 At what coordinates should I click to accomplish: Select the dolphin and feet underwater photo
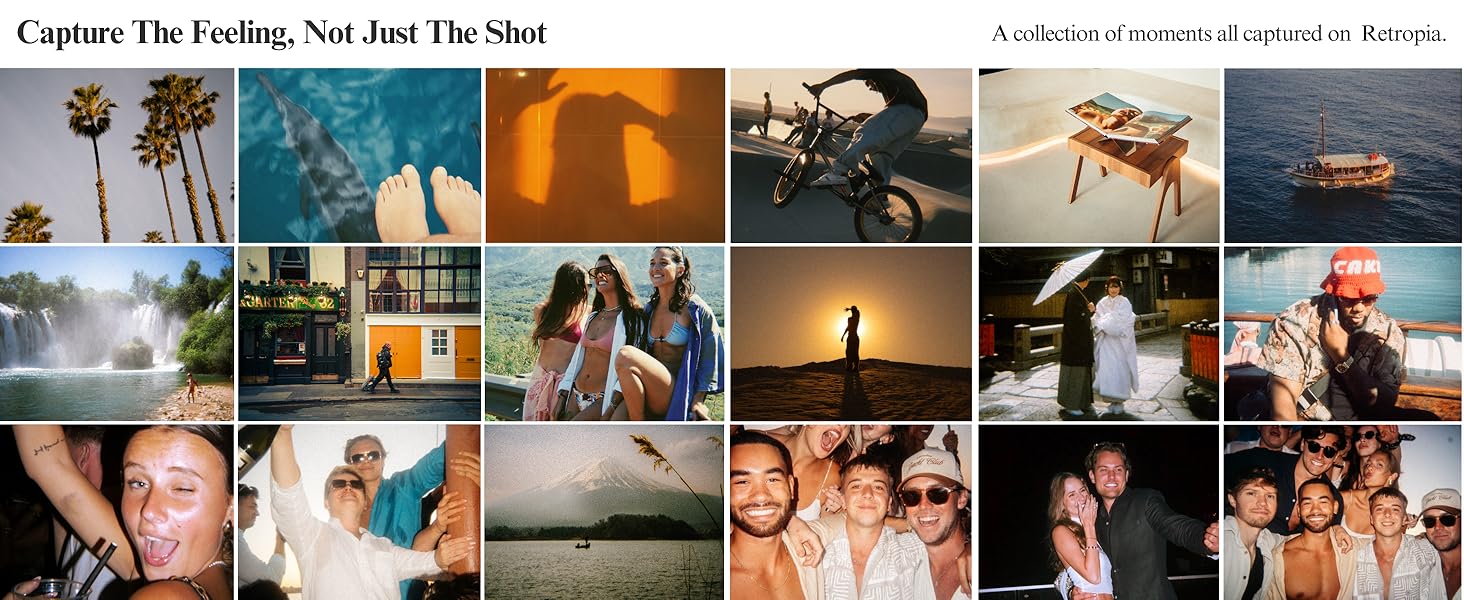point(360,155)
